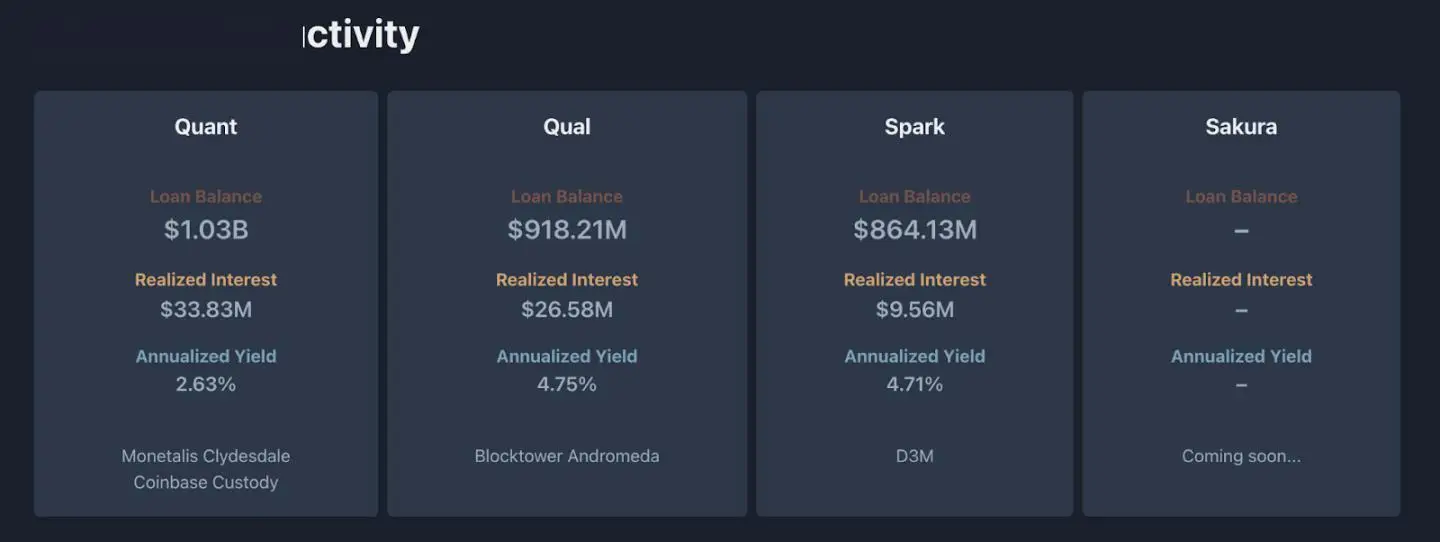The image size is (1440, 542).
Task: Click Quant's $1.03B loan balance value
Action: point(206,230)
